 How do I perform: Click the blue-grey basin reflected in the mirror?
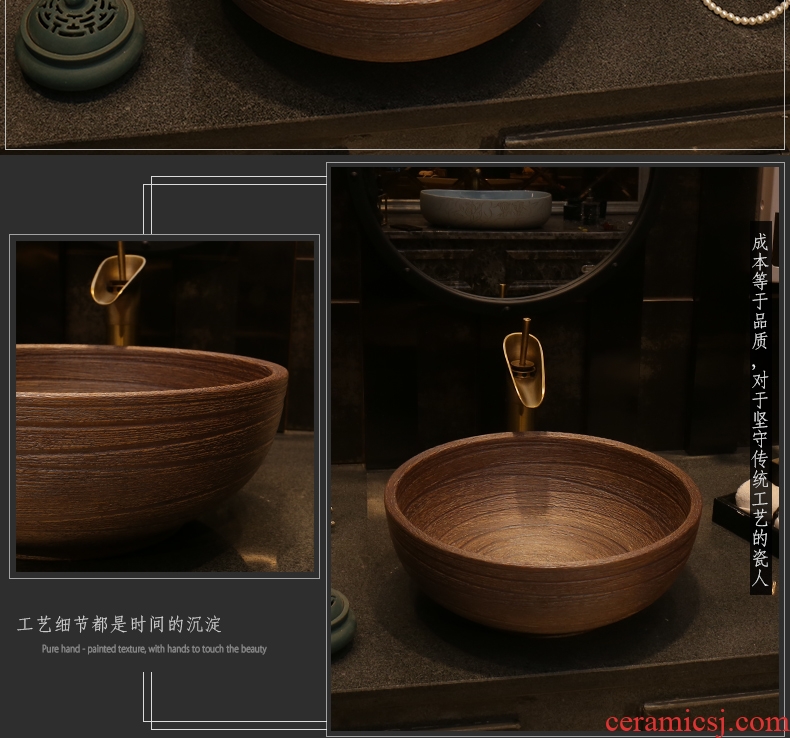pos(485,206)
